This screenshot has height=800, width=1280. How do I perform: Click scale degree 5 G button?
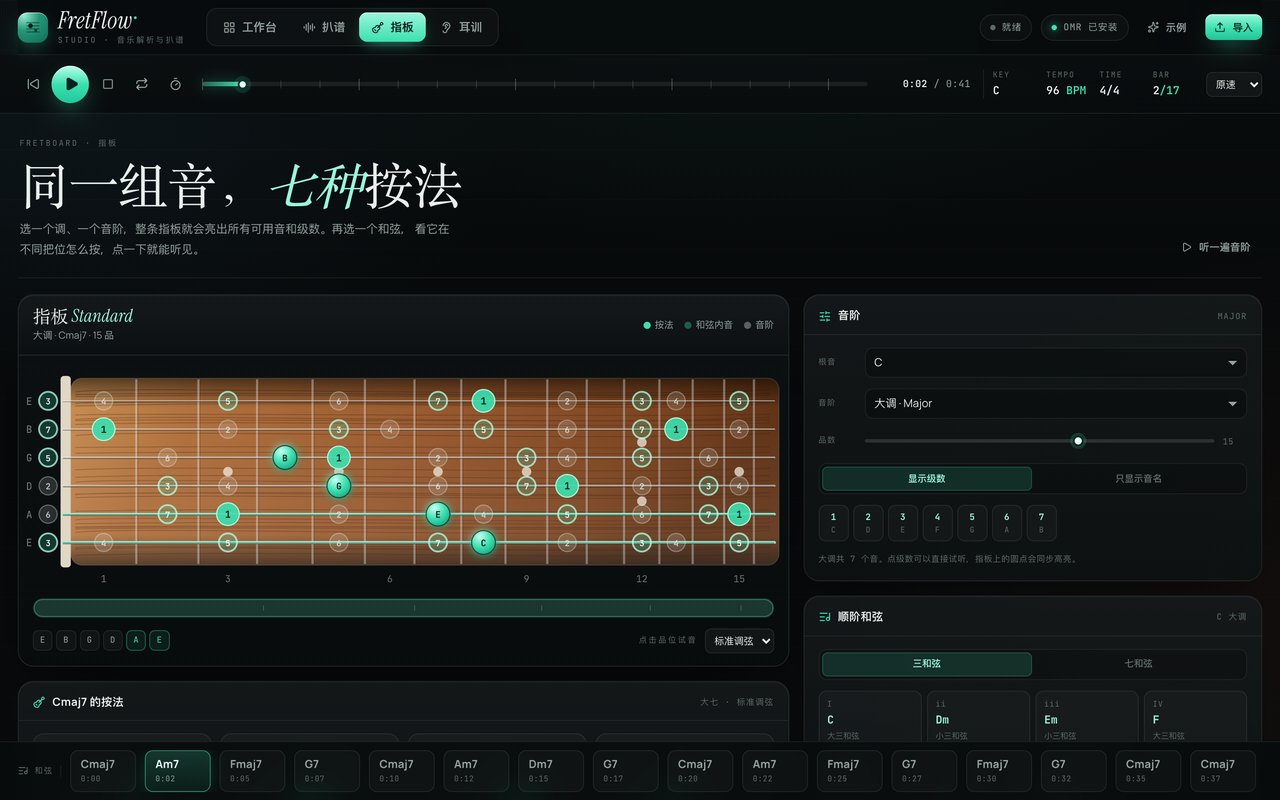(x=972, y=523)
